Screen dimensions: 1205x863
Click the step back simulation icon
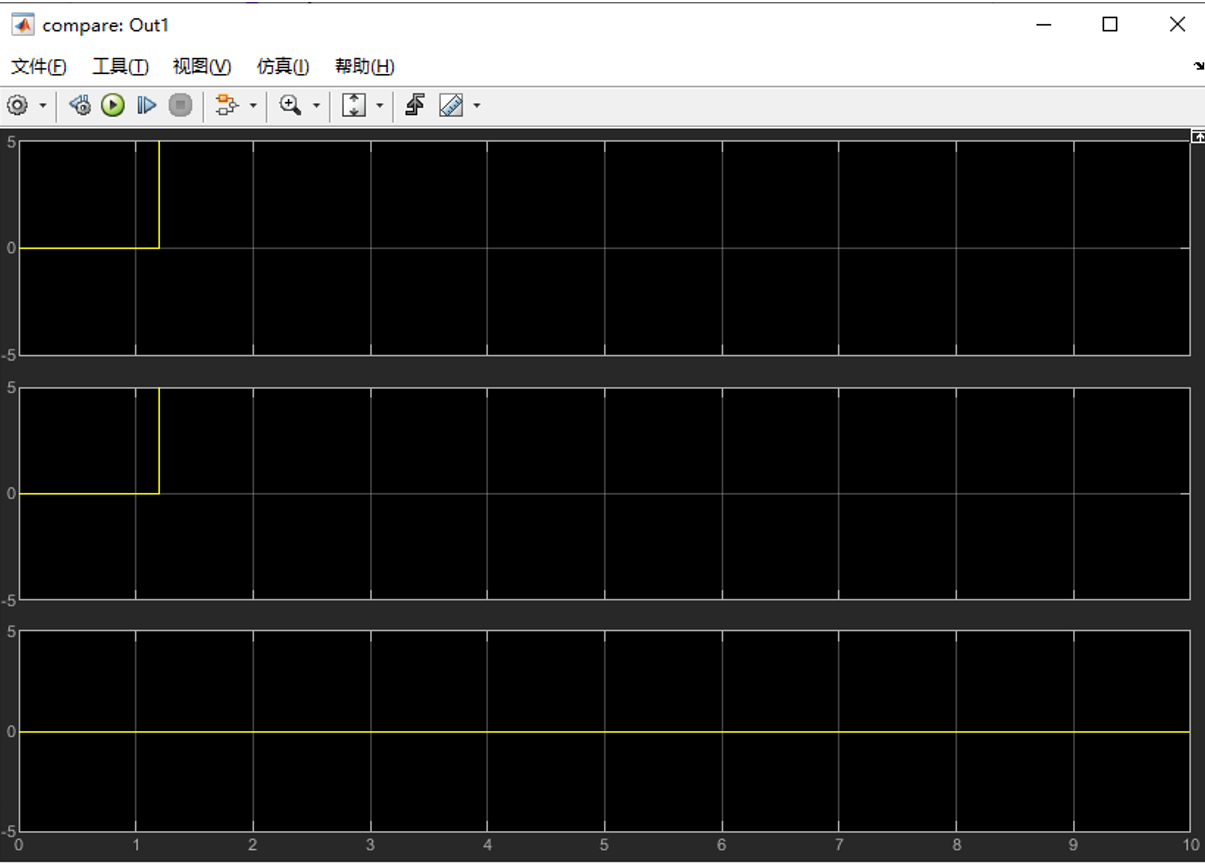point(81,105)
